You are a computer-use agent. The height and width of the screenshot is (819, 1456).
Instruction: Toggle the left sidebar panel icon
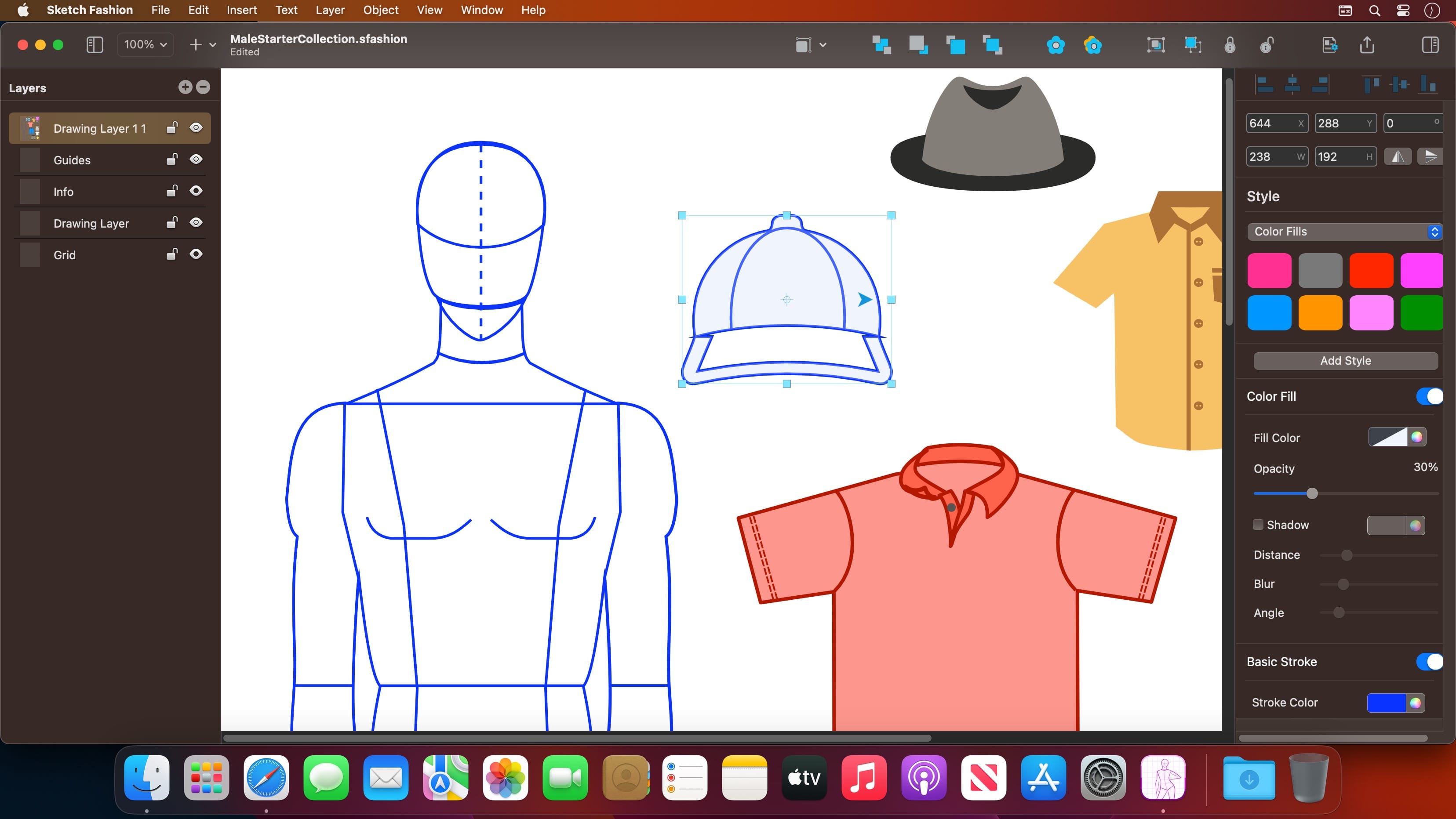point(95,45)
